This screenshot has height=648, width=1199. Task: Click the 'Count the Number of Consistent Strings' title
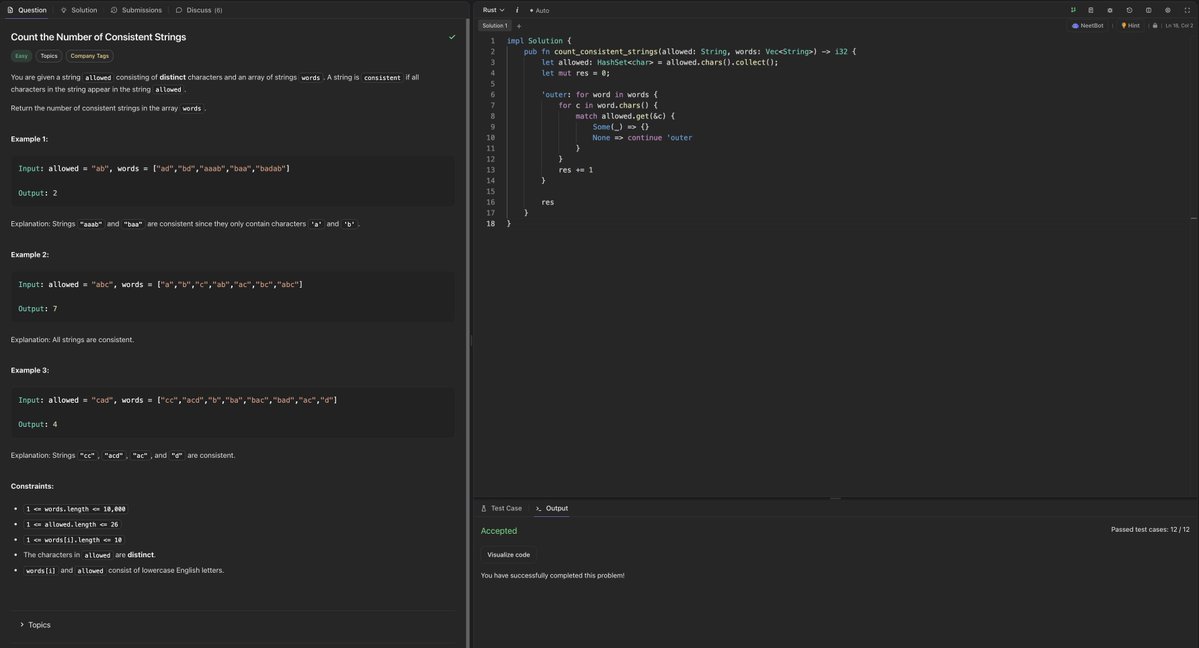99,37
